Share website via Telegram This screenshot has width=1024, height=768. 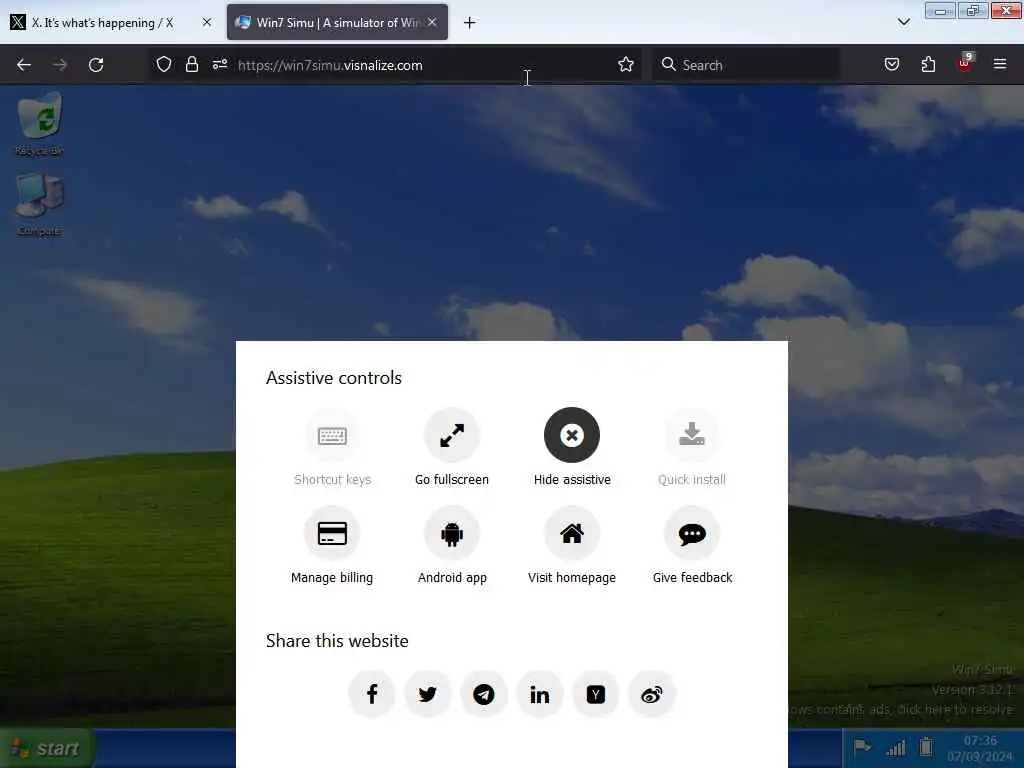point(484,694)
